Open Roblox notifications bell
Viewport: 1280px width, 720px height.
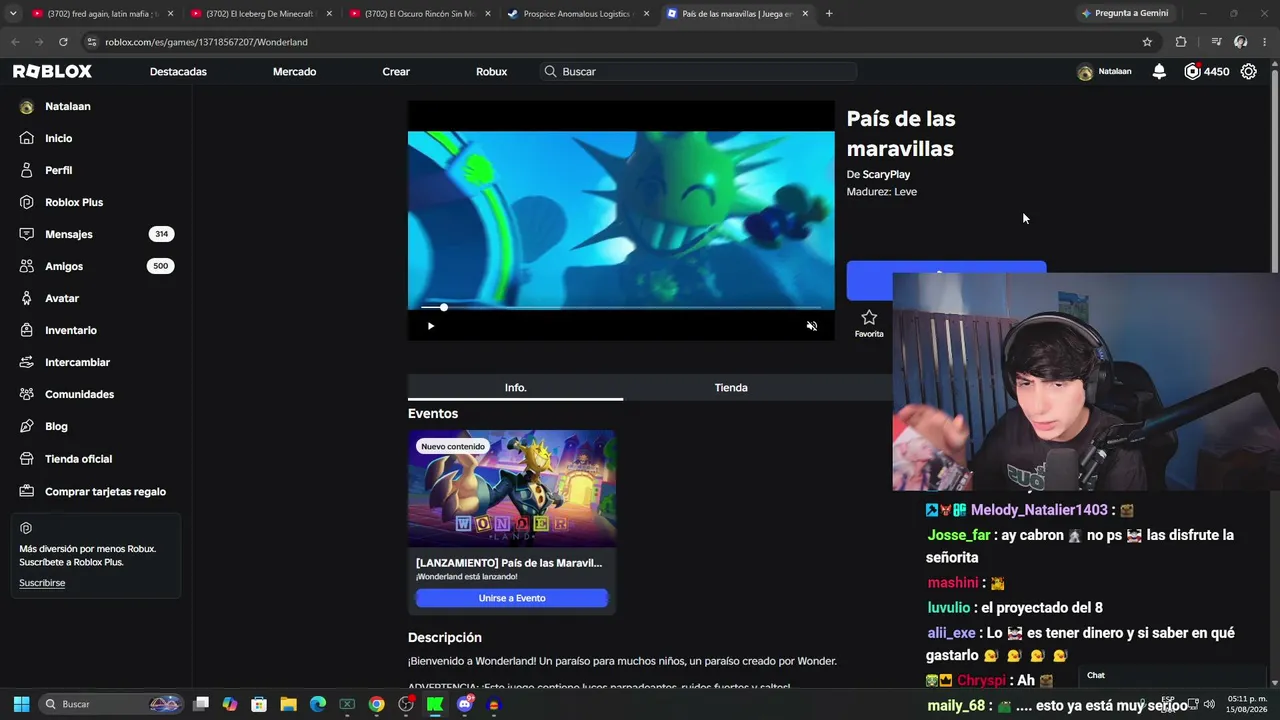click(1159, 72)
